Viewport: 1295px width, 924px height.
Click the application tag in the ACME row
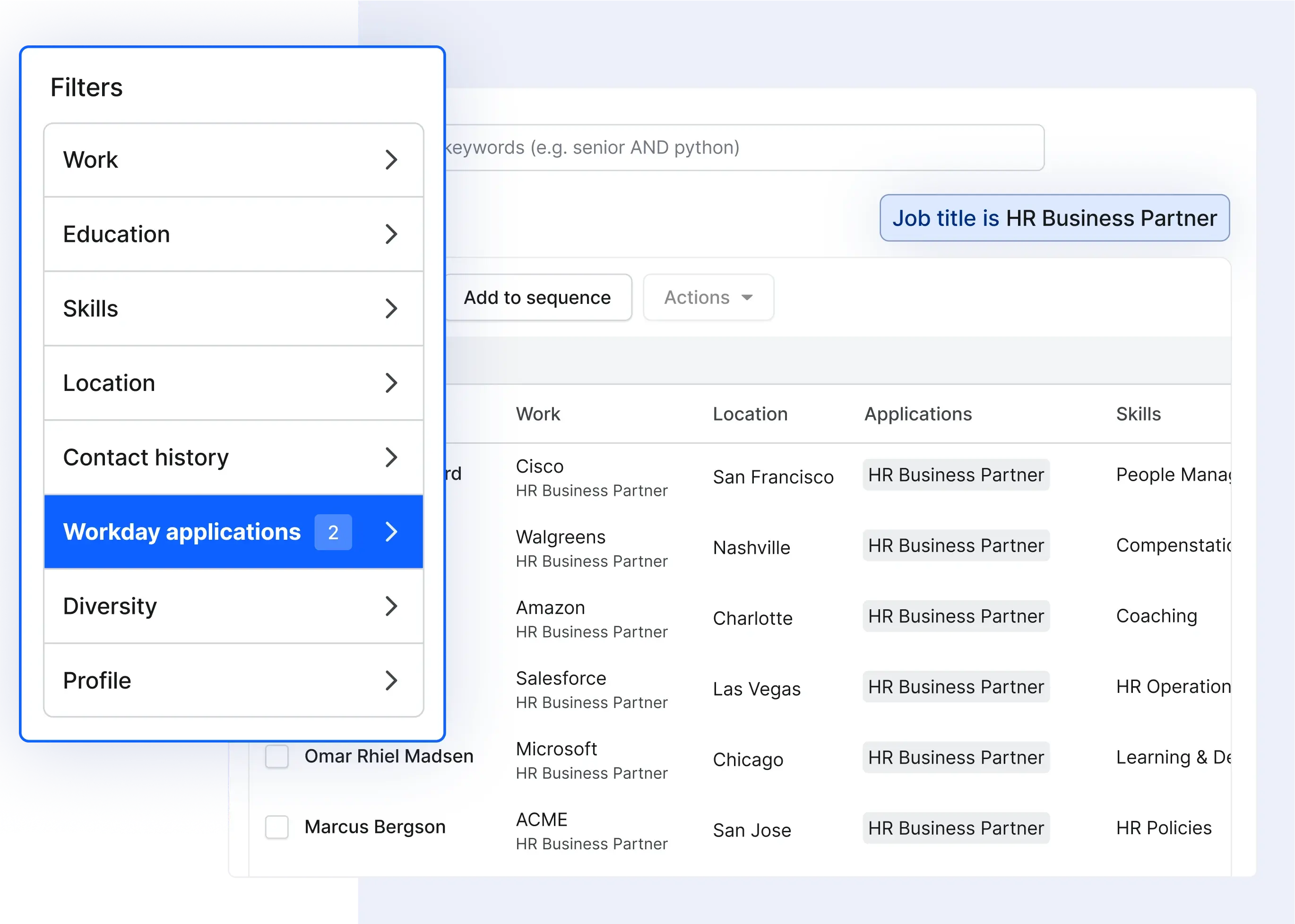pyautogui.click(x=956, y=828)
